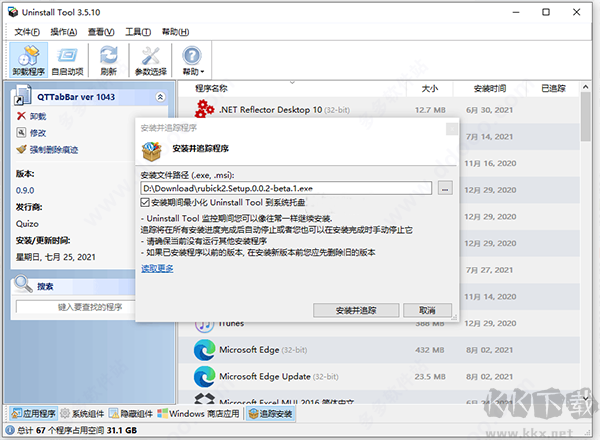
Task: Toggle minimize Uninstall Tool to tray checkbox
Action: click(x=145, y=202)
